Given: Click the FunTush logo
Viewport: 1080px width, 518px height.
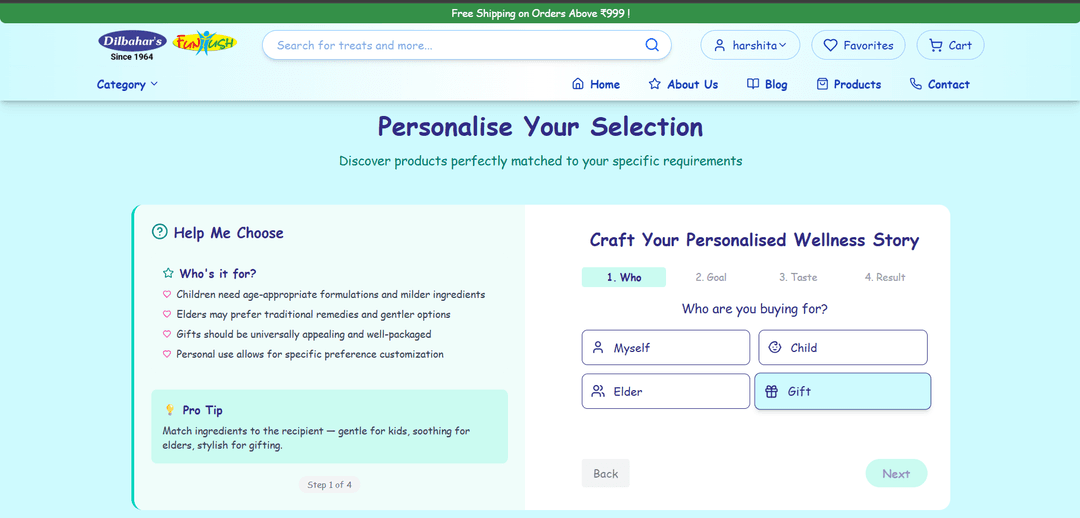Looking at the screenshot, I should [x=204, y=43].
